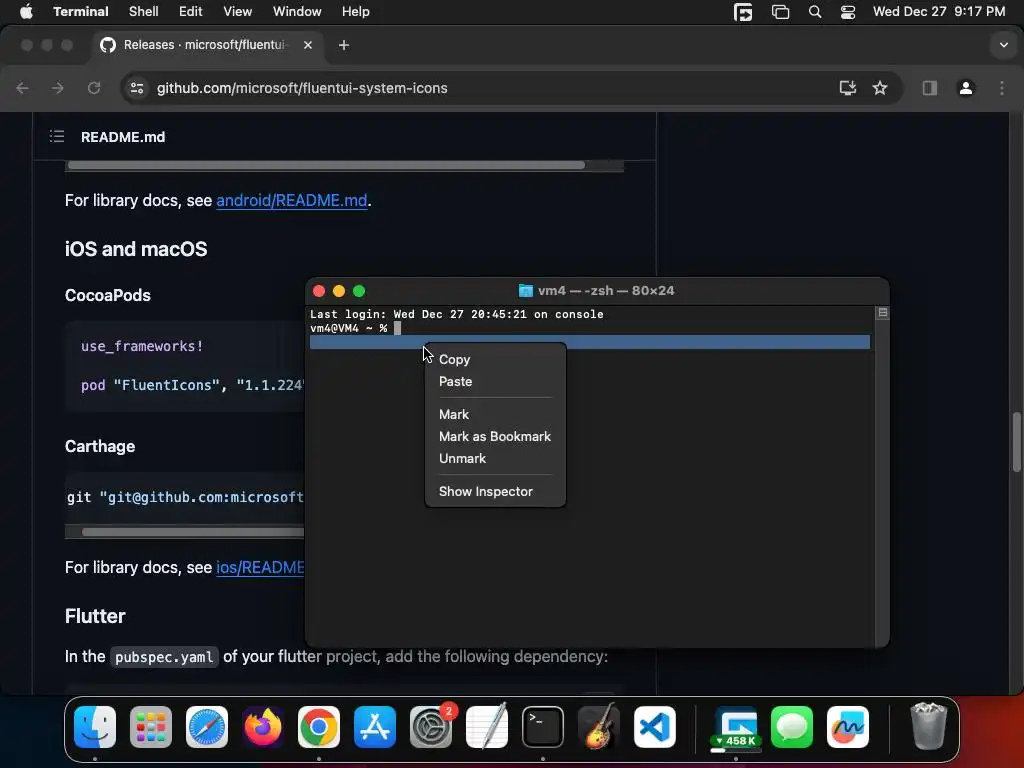The height and width of the screenshot is (768, 1024).
Task: Click the Terminal title folder proxy icon
Action: click(x=525, y=291)
